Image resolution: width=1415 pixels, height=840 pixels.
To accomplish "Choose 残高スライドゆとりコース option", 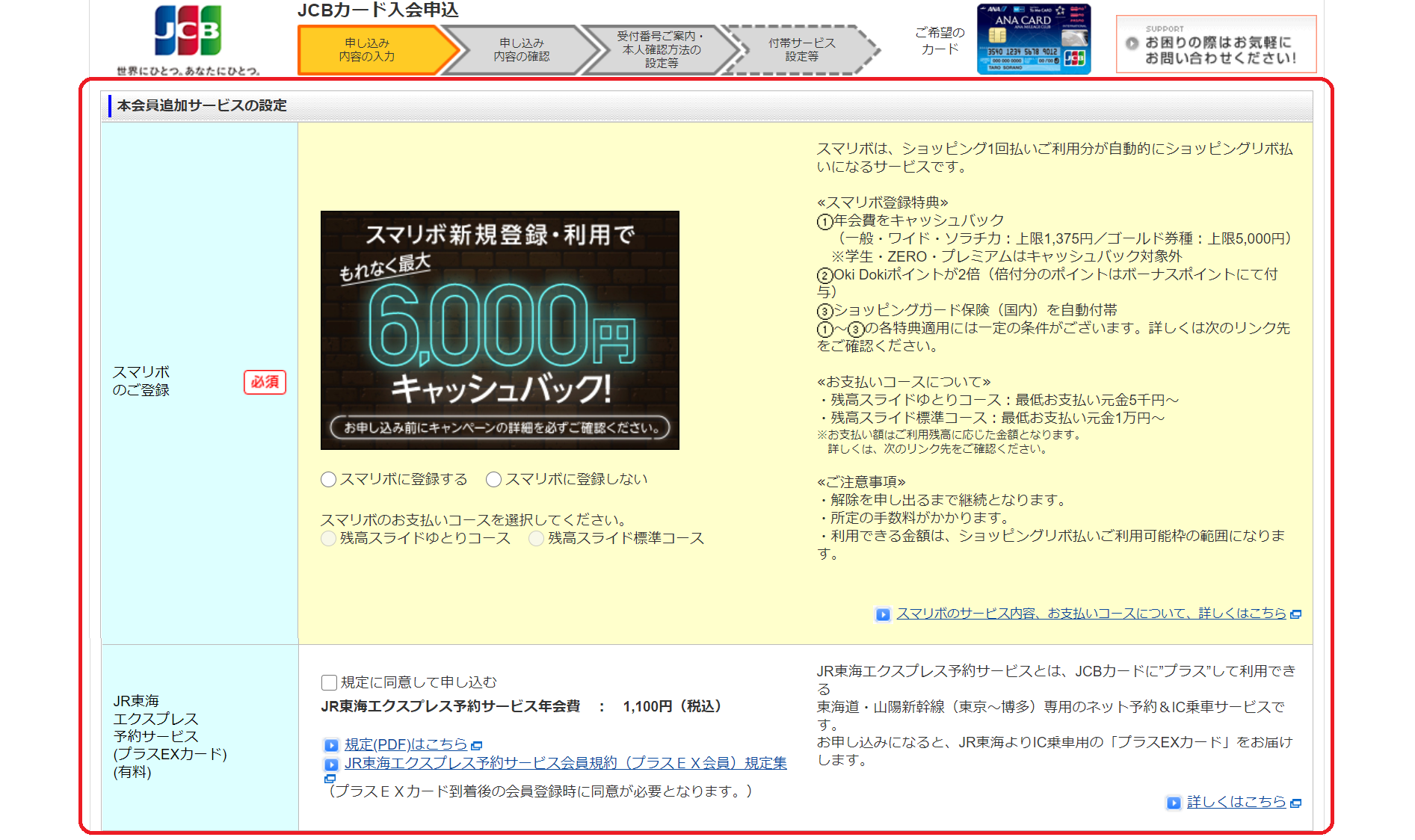I will [x=328, y=539].
